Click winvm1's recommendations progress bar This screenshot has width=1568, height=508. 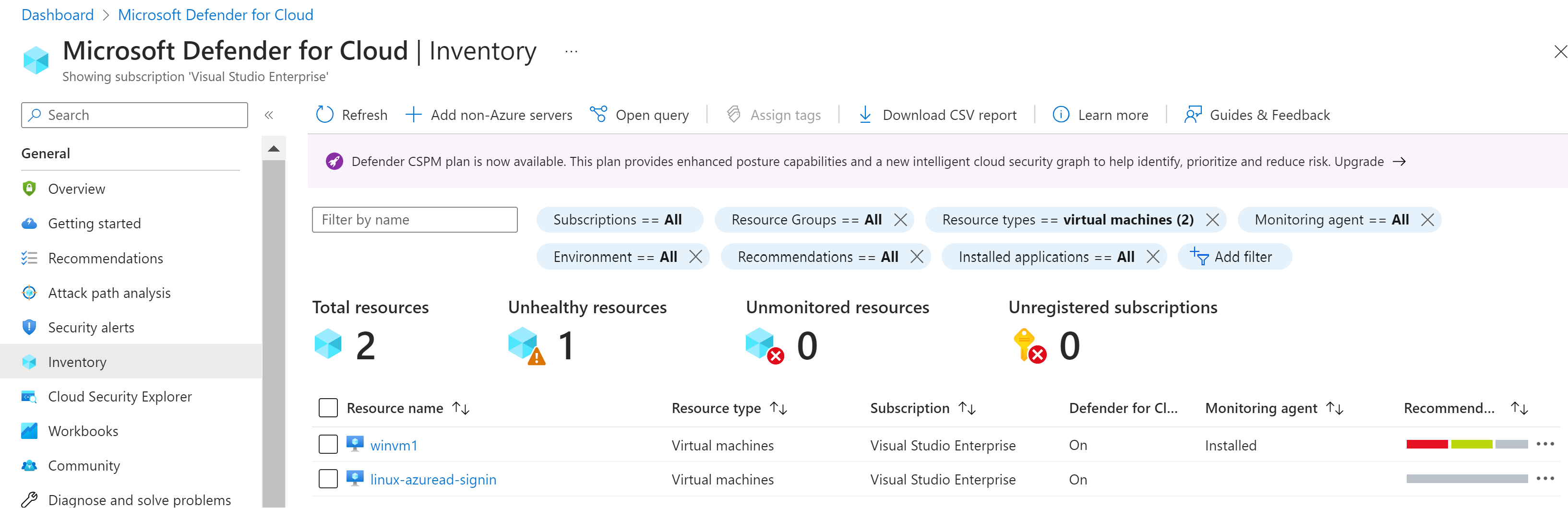click(1465, 445)
